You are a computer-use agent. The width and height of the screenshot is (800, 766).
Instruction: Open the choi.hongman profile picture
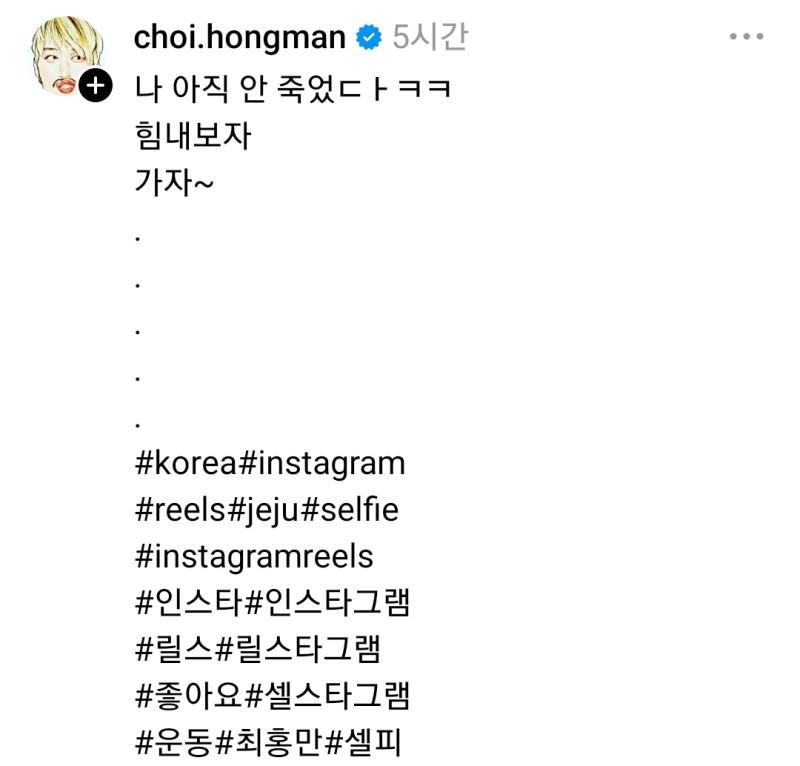[x=66, y=55]
